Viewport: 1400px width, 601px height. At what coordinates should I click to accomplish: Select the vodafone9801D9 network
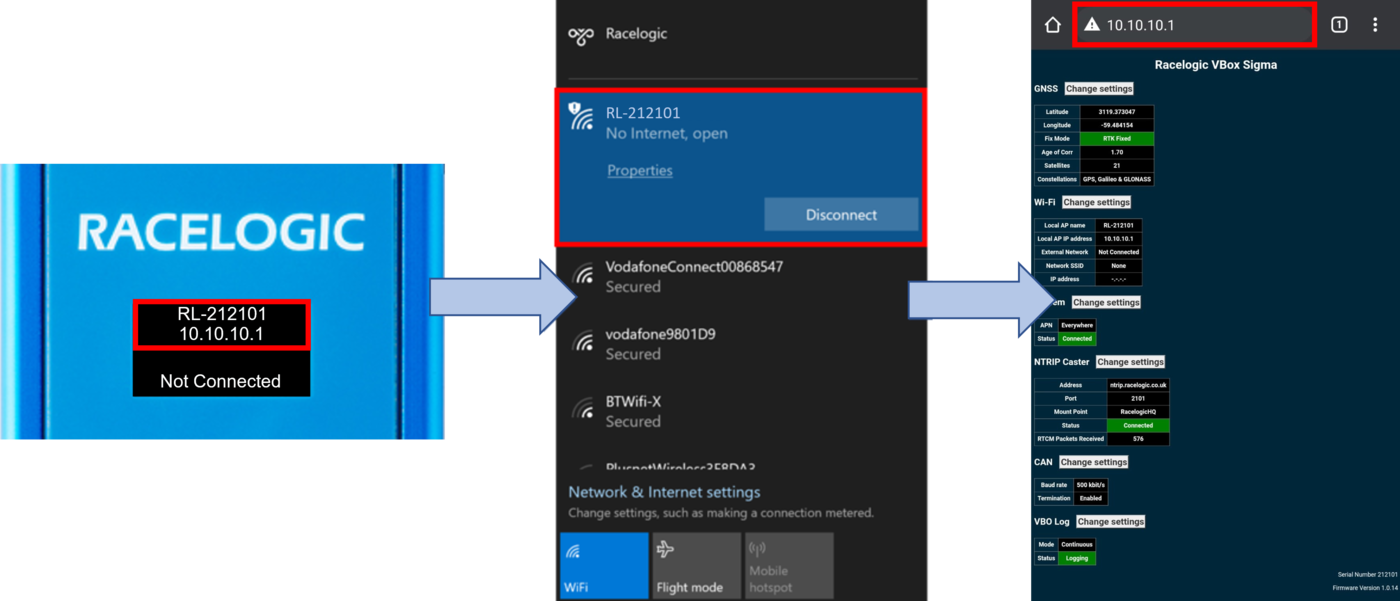[x=741, y=344]
